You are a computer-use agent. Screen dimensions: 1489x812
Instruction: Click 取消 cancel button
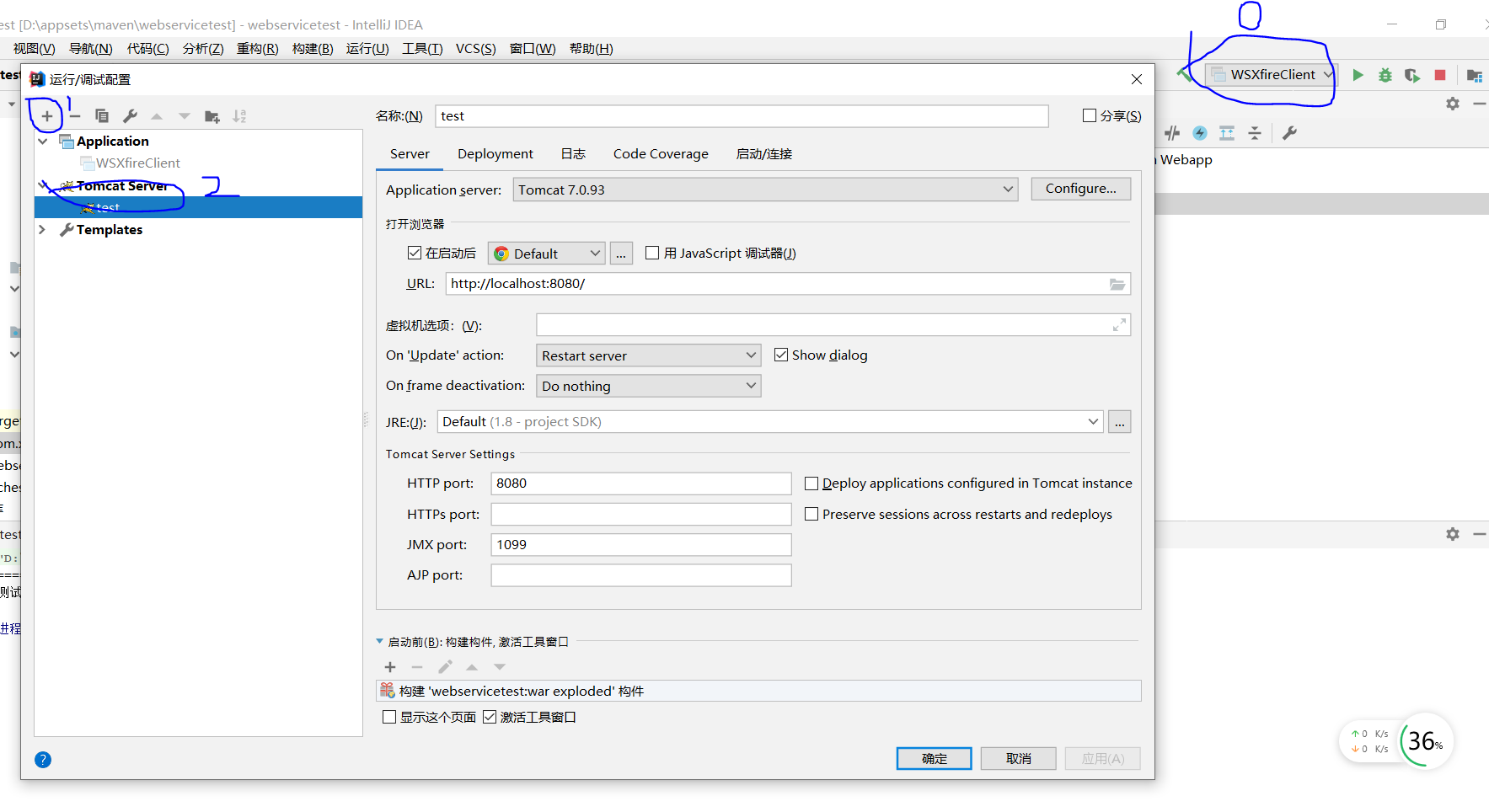(x=1019, y=759)
